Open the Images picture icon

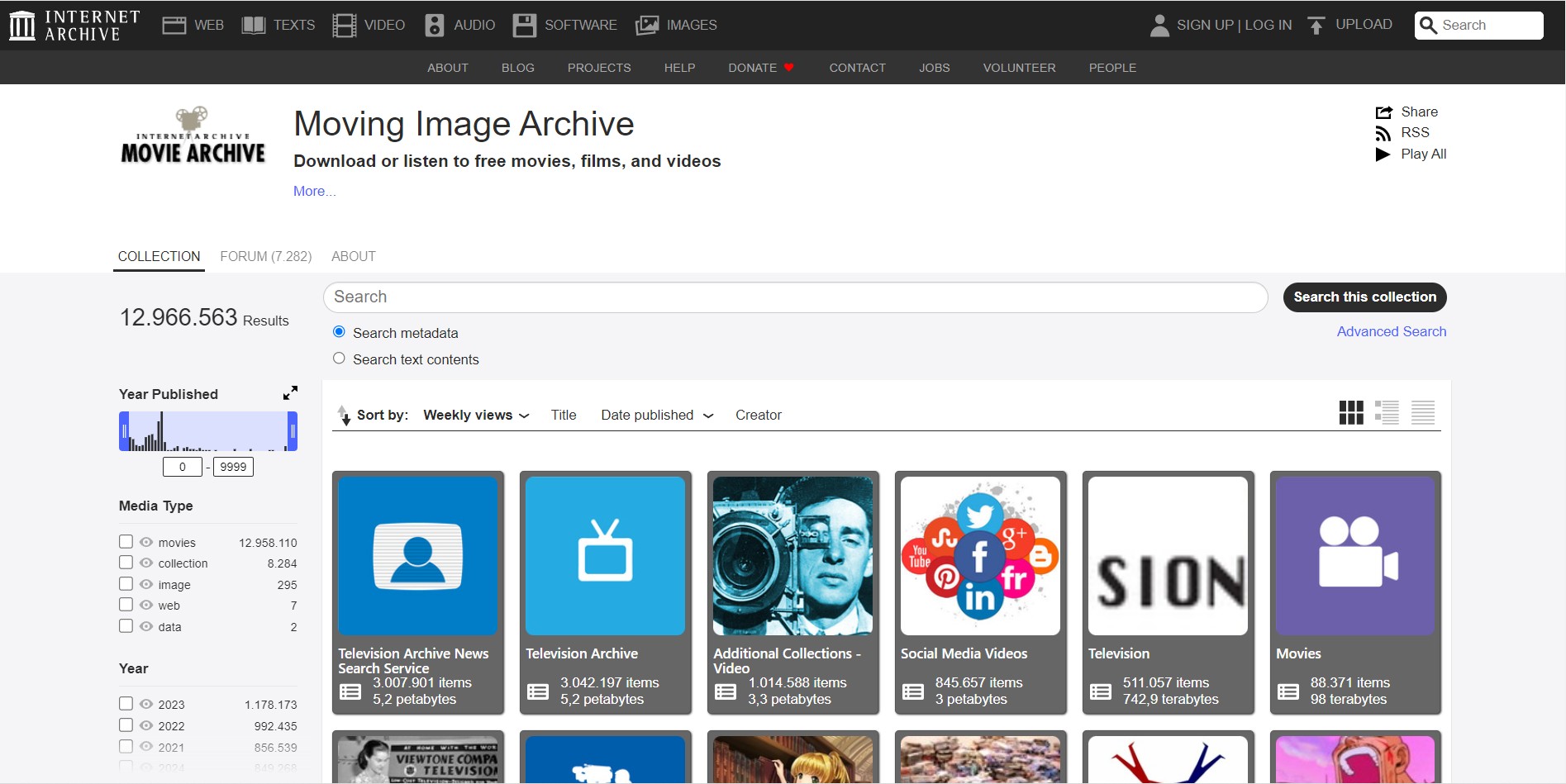point(646,26)
